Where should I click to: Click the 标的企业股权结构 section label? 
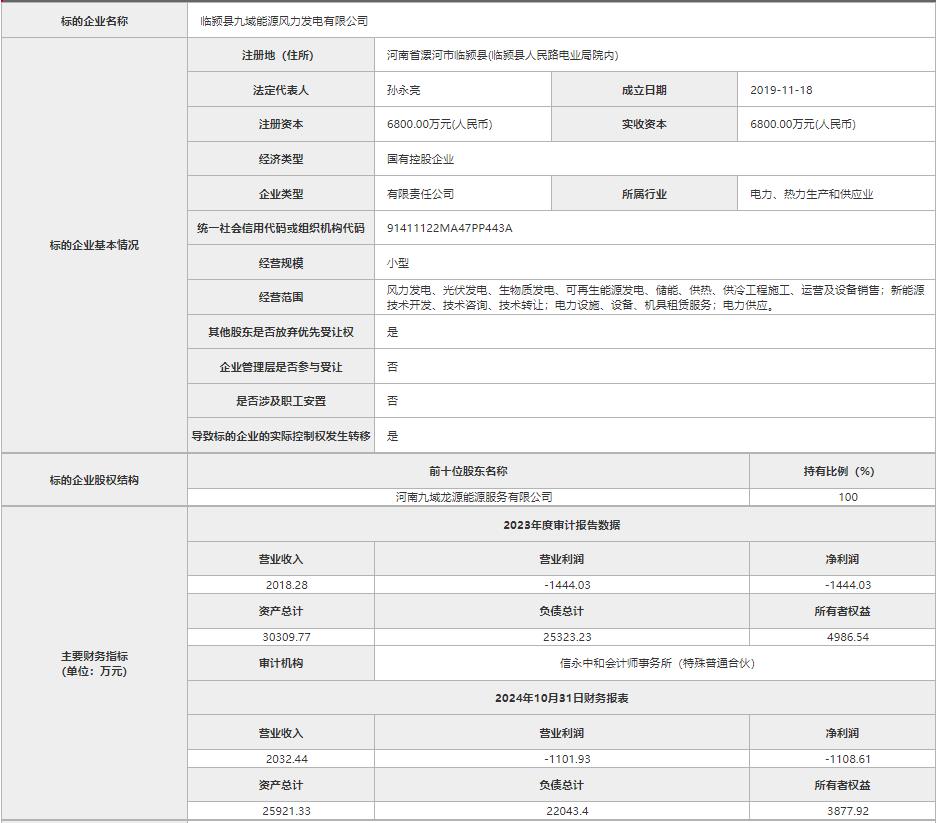point(94,480)
